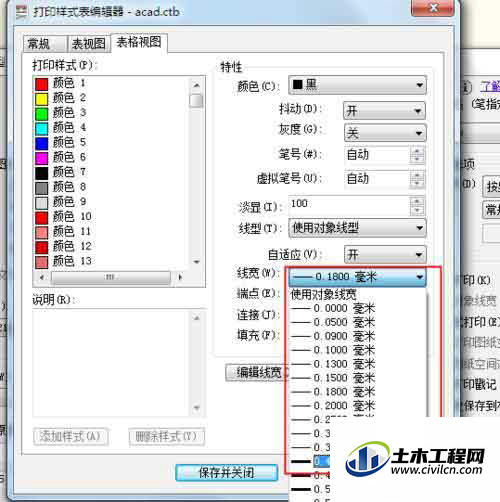Click the 保存并关闭 button

point(227,473)
